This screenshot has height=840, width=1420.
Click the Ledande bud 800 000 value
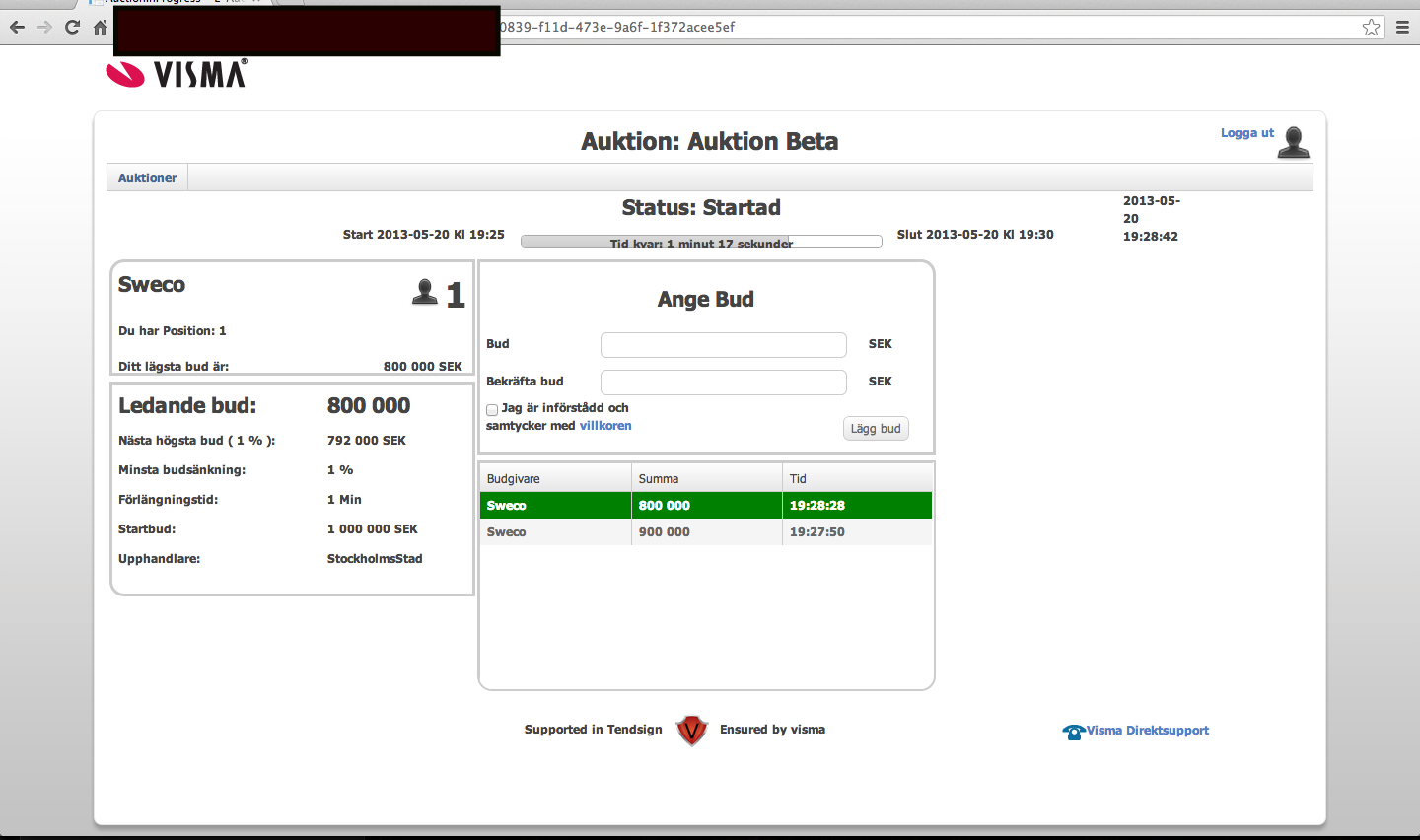pos(369,405)
